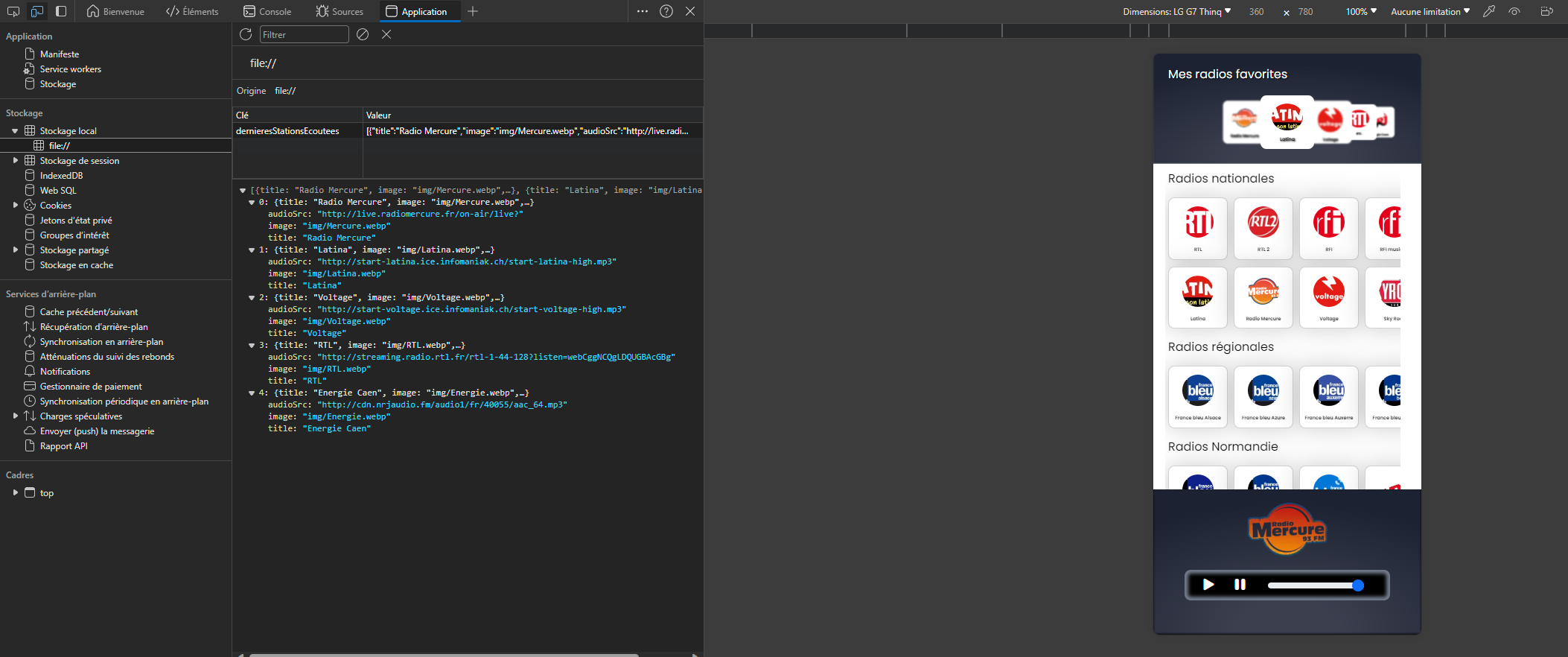Click the rightmost device toolbar icon
This screenshot has width=1568, height=657.
point(1547,11)
